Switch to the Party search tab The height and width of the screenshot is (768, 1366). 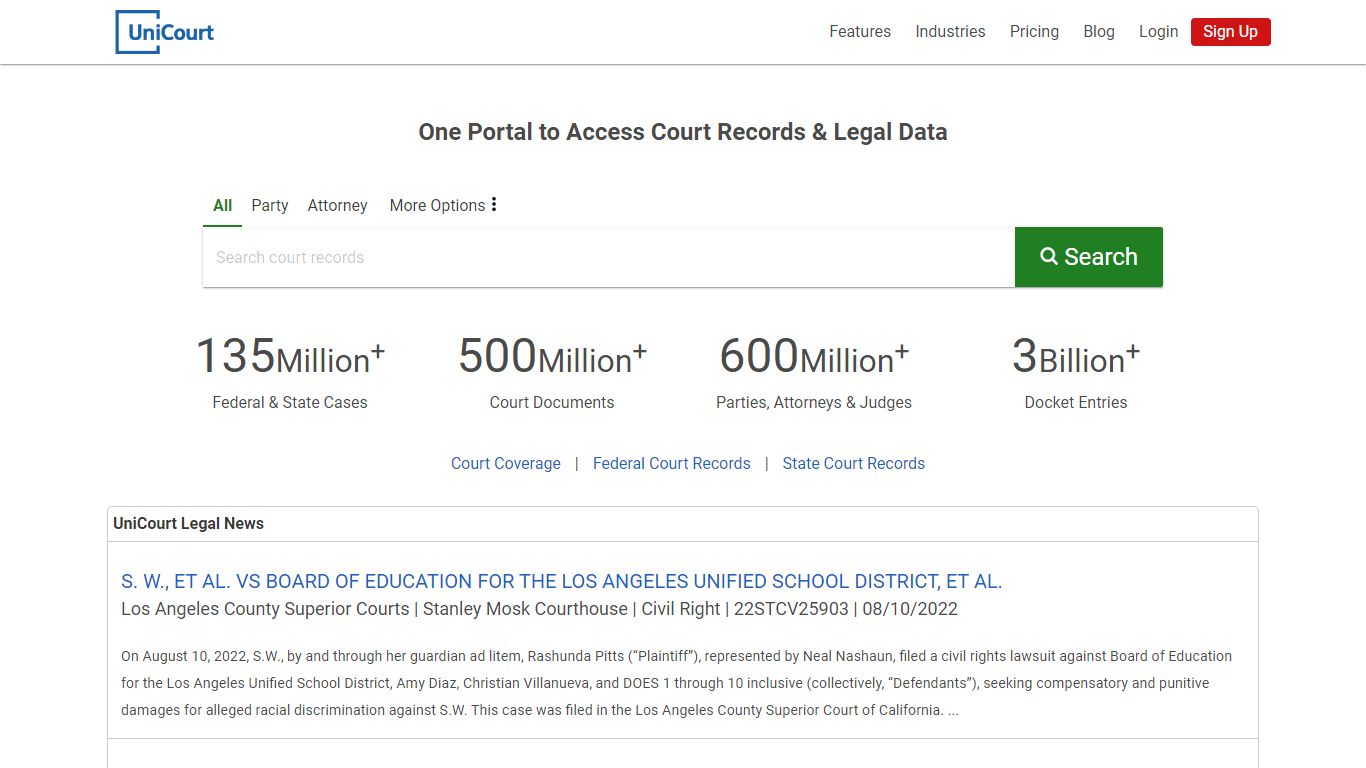click(270, 205)
